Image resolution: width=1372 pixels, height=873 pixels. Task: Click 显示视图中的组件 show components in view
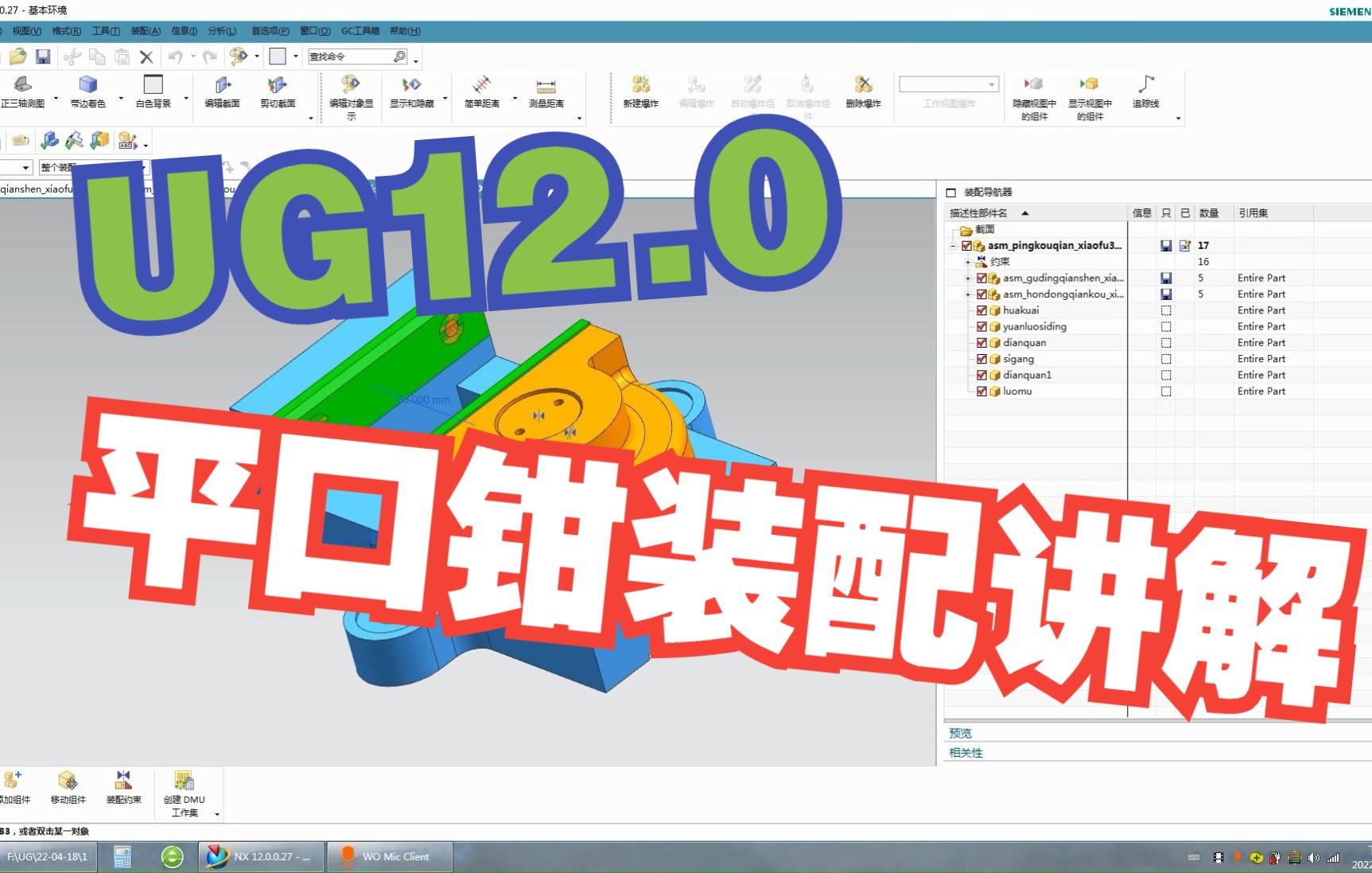tap(1090, 98)
